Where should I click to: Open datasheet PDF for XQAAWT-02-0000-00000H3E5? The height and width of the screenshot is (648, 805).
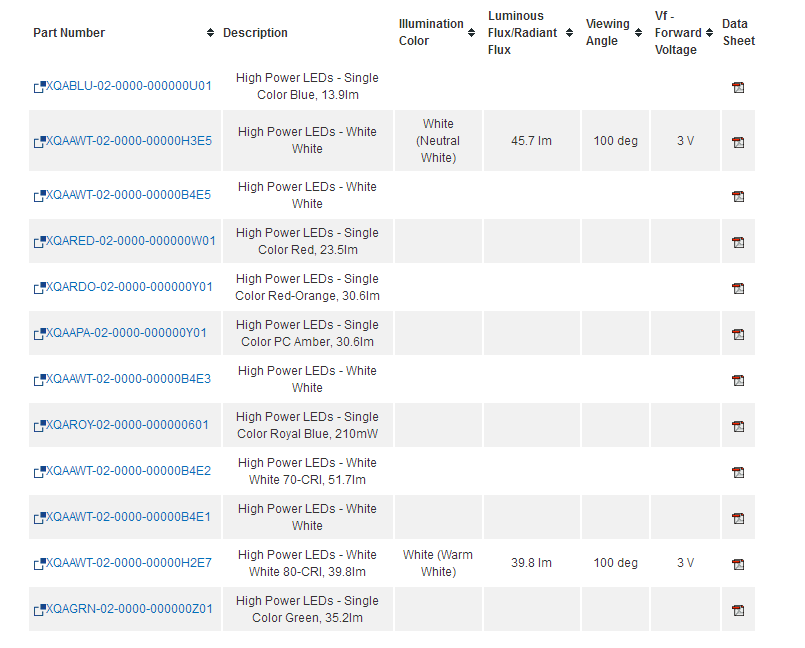738,142
